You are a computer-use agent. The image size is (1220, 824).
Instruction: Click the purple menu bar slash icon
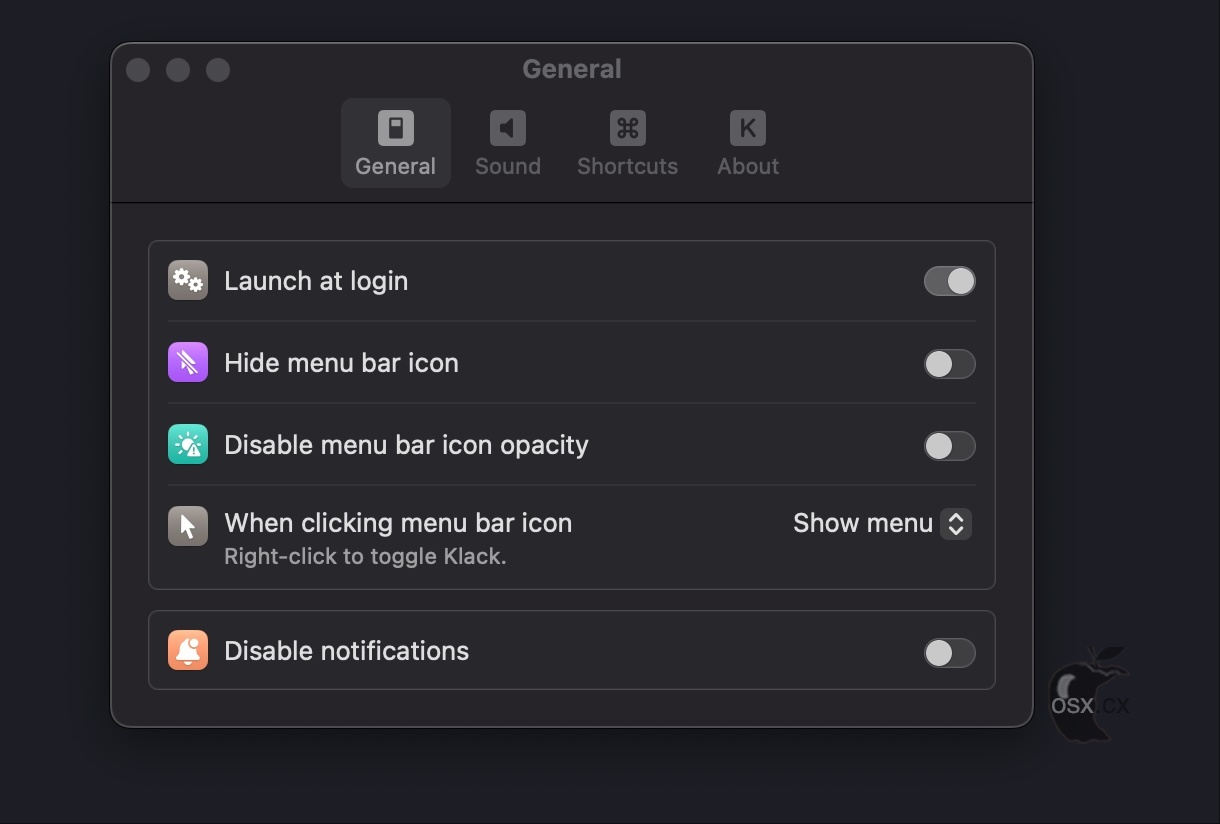pos(187,363)
